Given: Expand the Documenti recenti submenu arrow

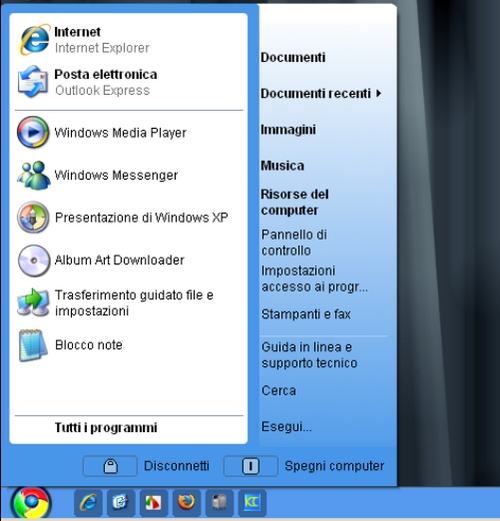Looking at the screenshot, I should pyautogui.click(x=379, y=94).
